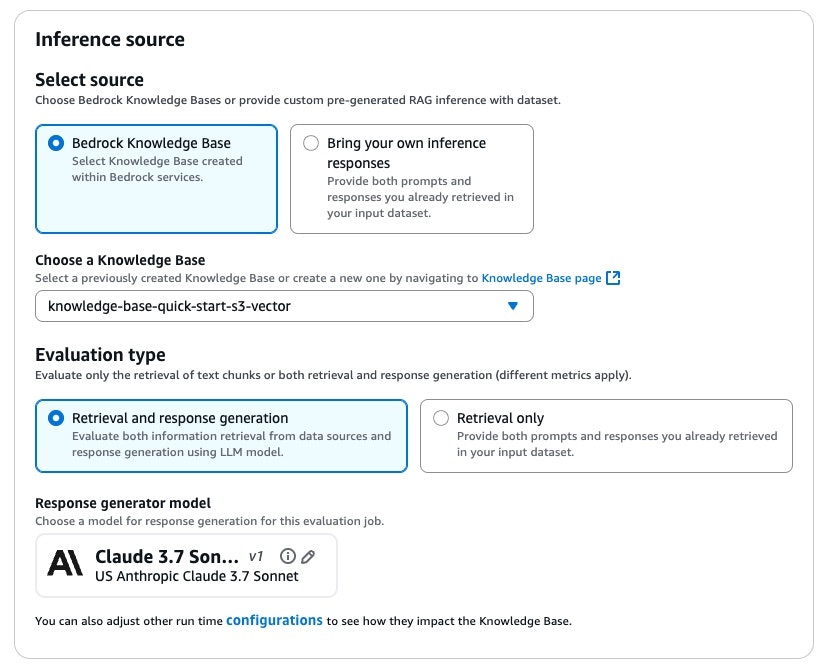Choose the Bring your own inference responses radio
Viewport: 830px width, 668px height.
[x=311, y=143]
